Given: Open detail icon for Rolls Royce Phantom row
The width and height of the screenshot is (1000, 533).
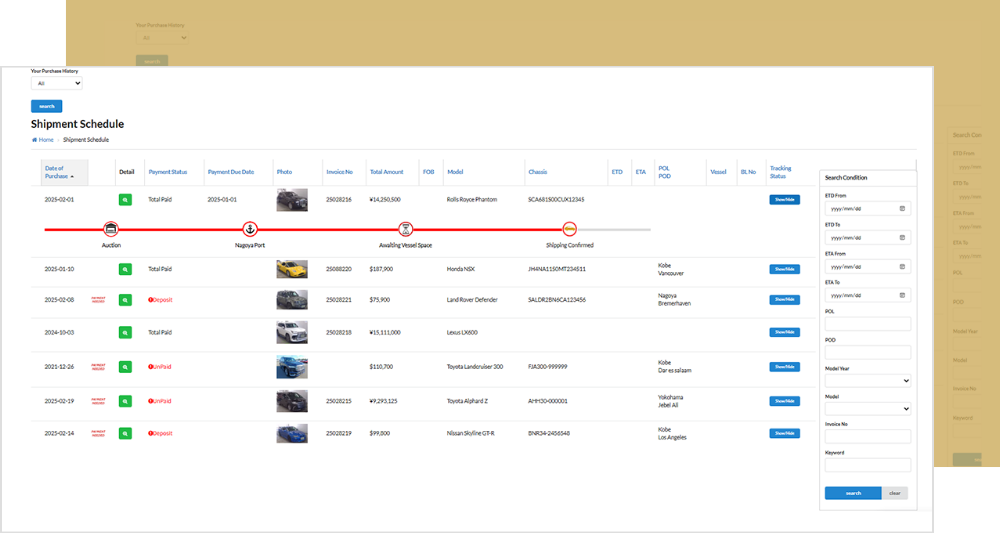Looking at the screenshot, I should (x=125, y=200).
